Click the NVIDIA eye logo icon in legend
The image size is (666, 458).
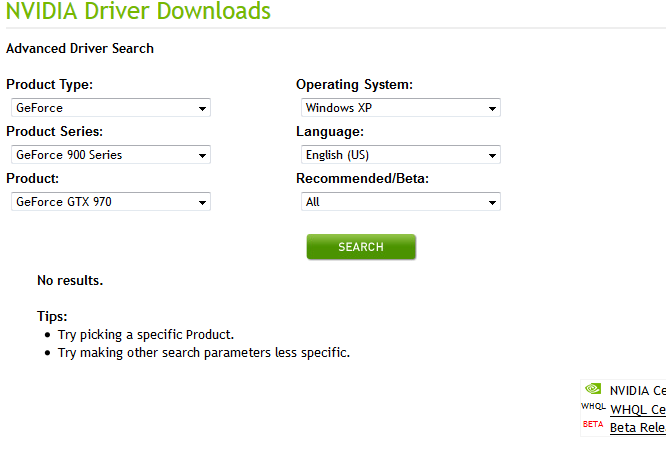593,388
